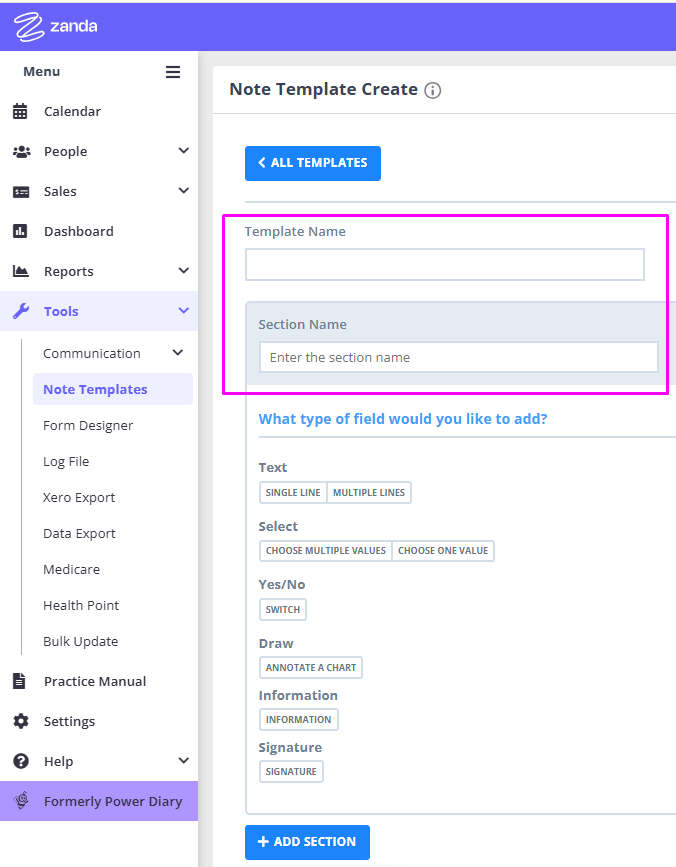Screen dimensions: 676x867
Task: Expand the Communication submenu chevron
Action: pyautogui.click(x=178, y=353)
